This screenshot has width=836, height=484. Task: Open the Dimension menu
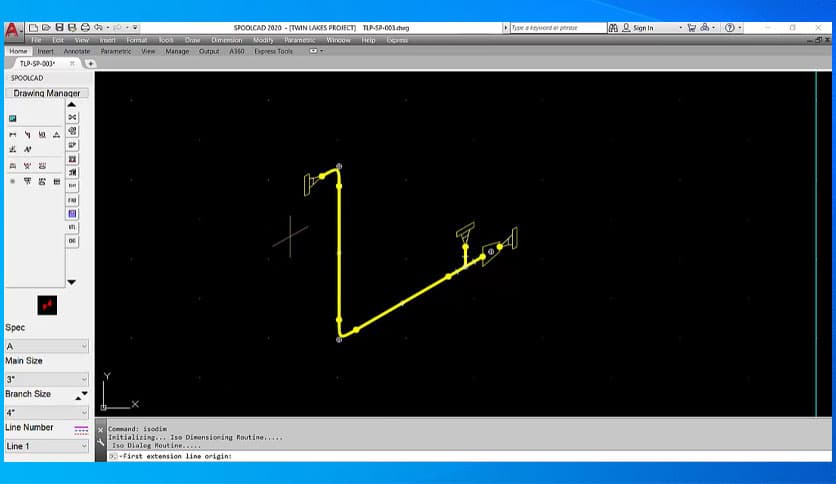227,40
